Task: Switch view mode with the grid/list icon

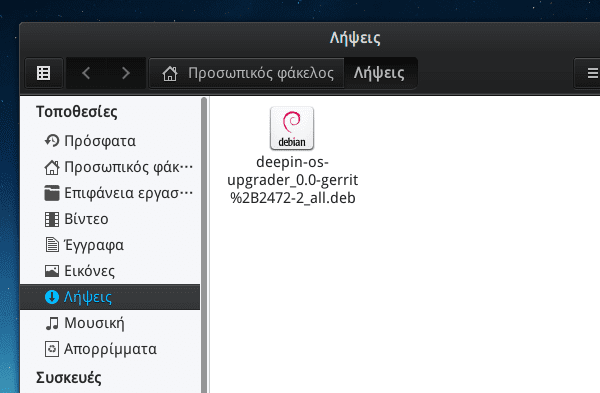Action: (44, 73)
